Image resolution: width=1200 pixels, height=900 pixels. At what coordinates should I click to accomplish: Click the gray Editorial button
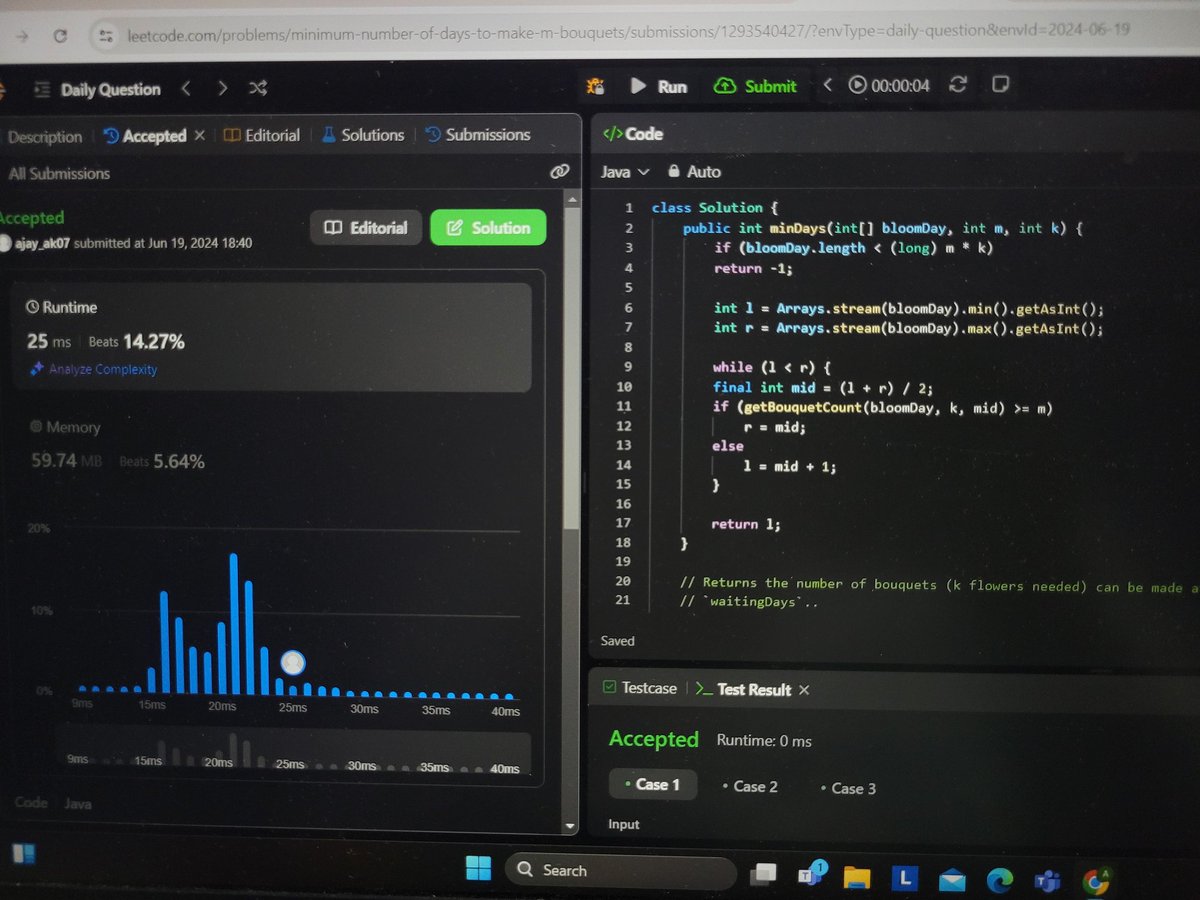tap(365, 228)
